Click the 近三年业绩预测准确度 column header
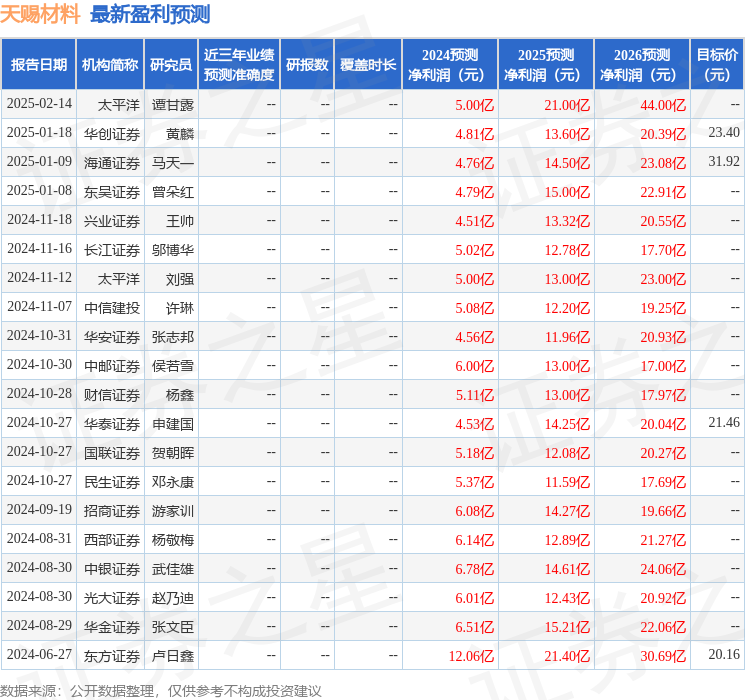Screen dimensions: 745x700 pyautogui.click(x=239, y=65)
